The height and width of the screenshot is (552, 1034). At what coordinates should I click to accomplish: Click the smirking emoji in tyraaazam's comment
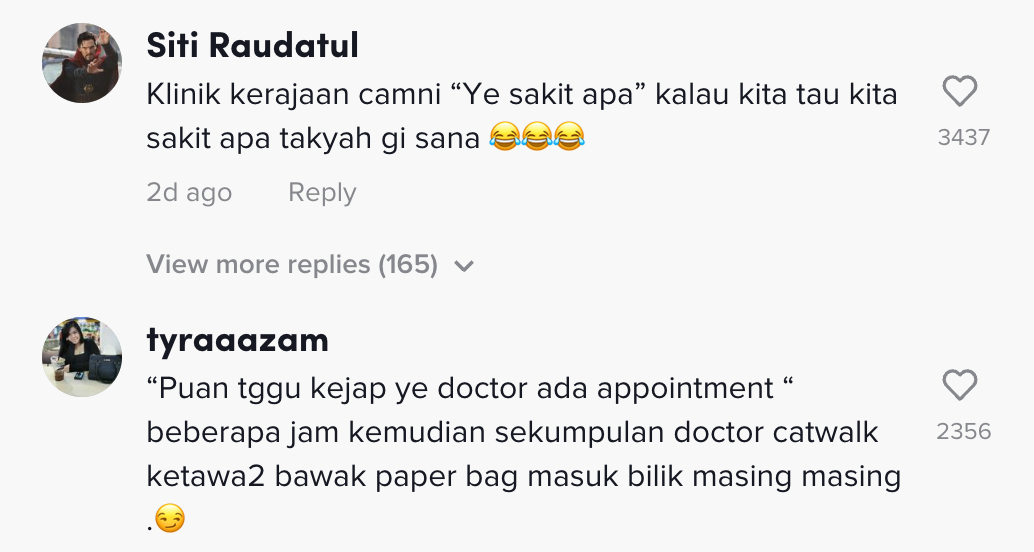170,519
